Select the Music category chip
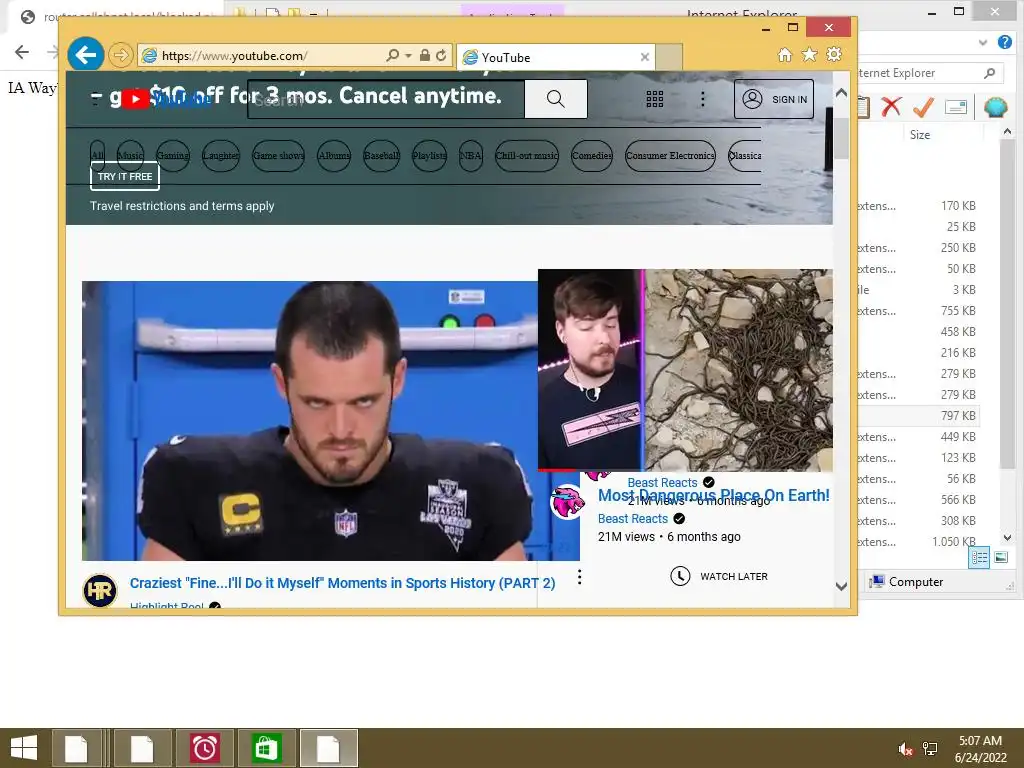 (130, 155)
